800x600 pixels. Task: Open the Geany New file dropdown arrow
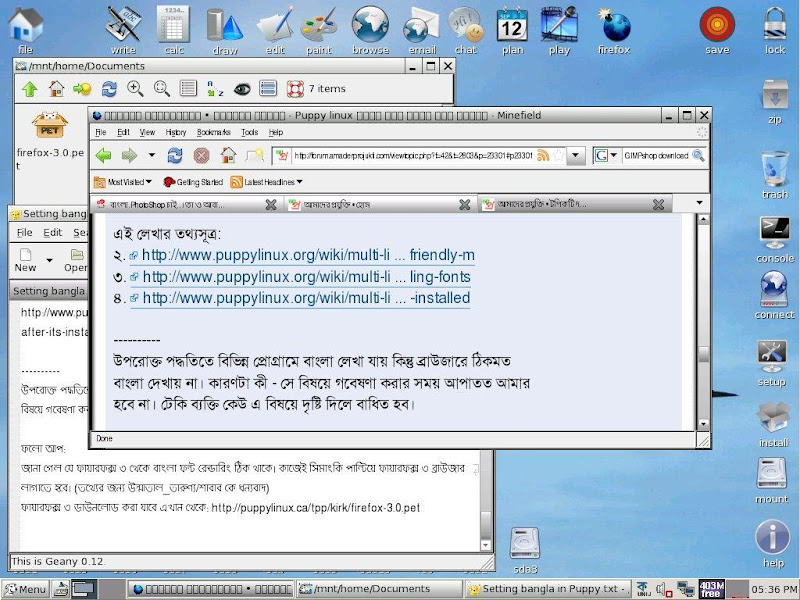(x=49, y=260)
